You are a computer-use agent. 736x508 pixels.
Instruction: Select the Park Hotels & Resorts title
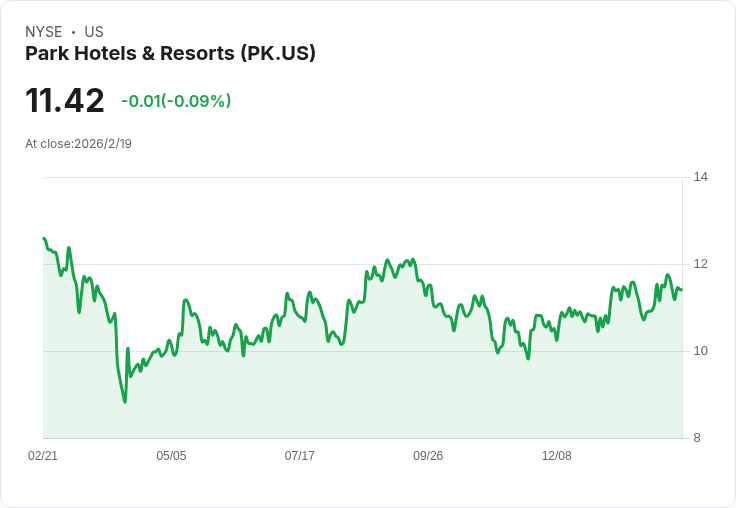tap(170, 54)
